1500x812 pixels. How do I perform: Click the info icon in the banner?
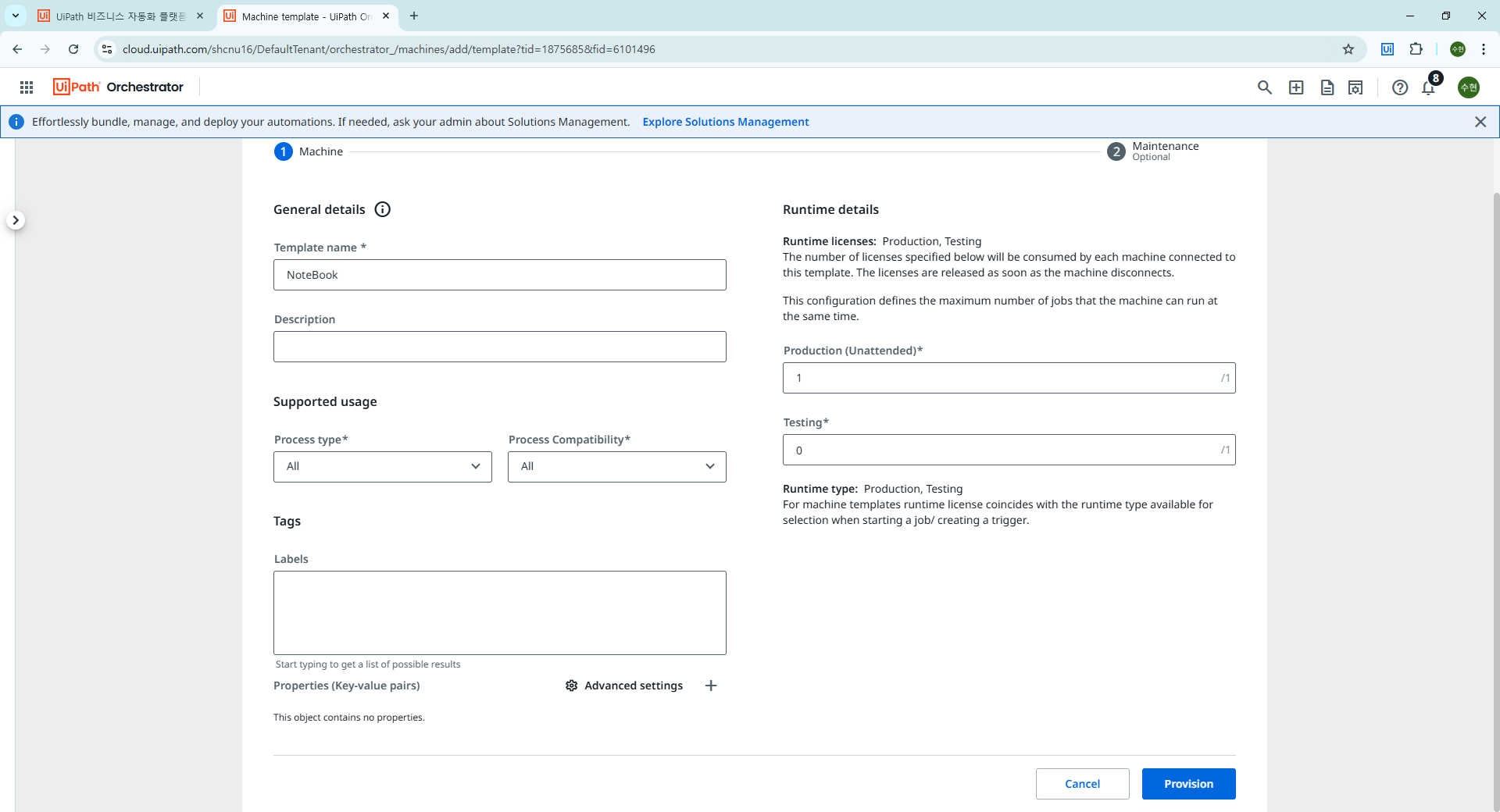click(16, 122)
